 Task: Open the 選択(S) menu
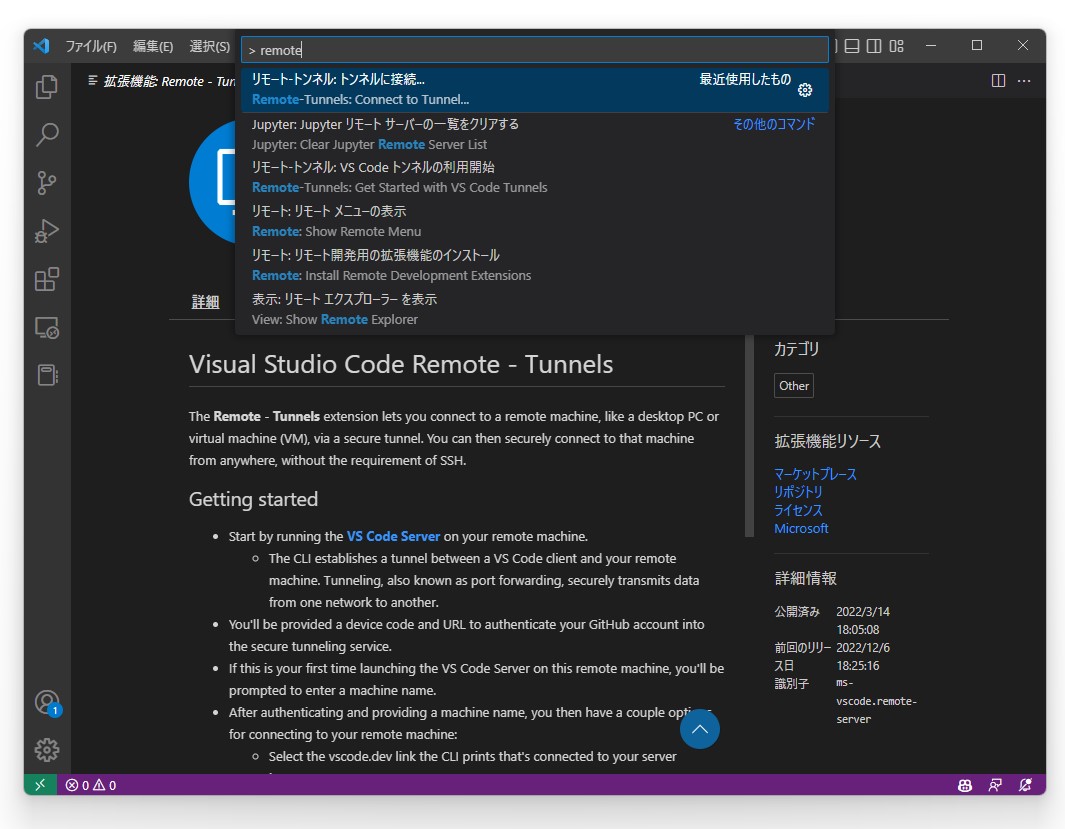[x=209, y=46]
